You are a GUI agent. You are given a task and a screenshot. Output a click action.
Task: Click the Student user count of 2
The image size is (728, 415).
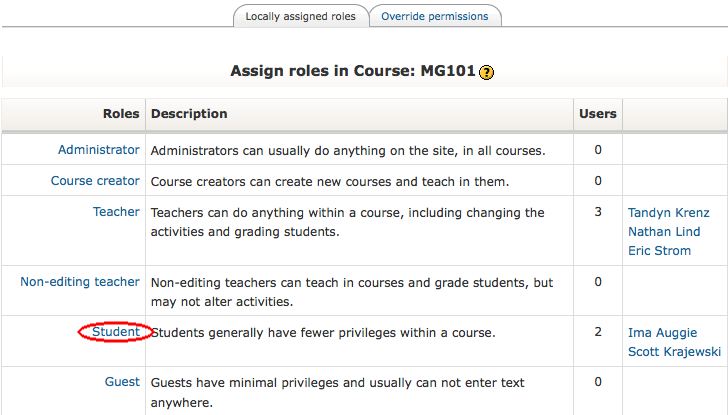(598, 332)
